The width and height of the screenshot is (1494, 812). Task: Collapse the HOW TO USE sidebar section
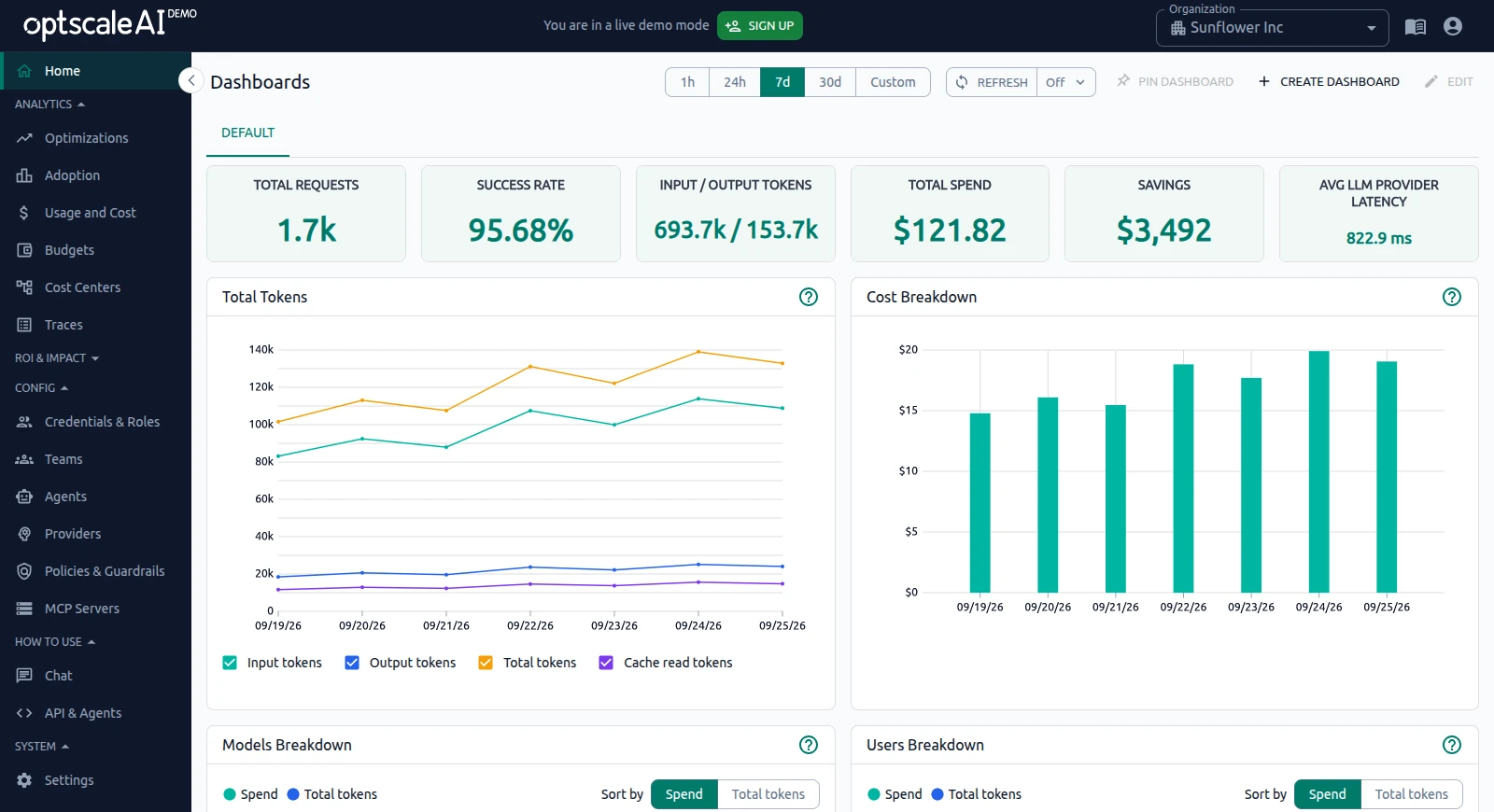click(x=55, y=642)
